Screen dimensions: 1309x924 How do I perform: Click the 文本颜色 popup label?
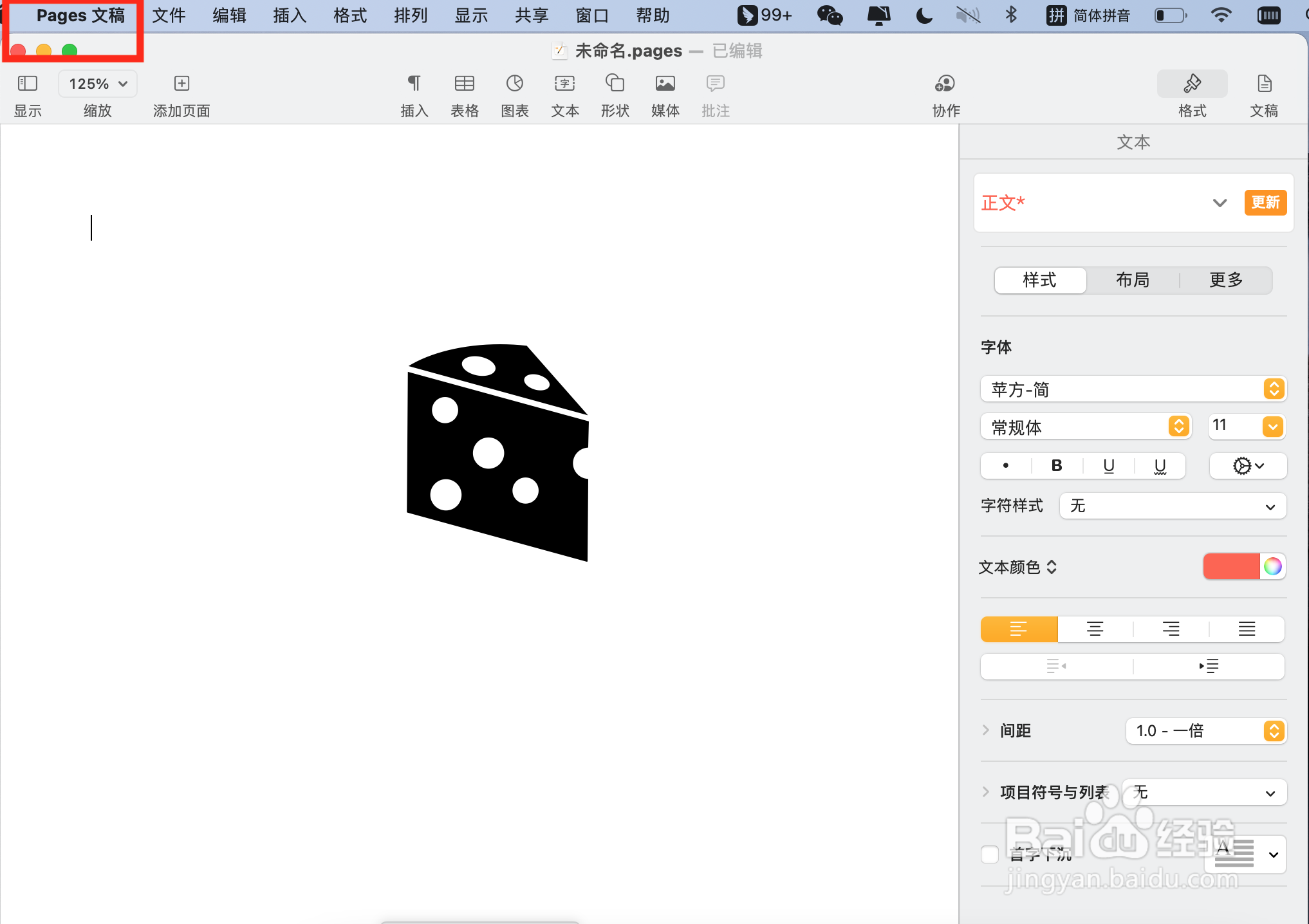tap(1017, 567)
